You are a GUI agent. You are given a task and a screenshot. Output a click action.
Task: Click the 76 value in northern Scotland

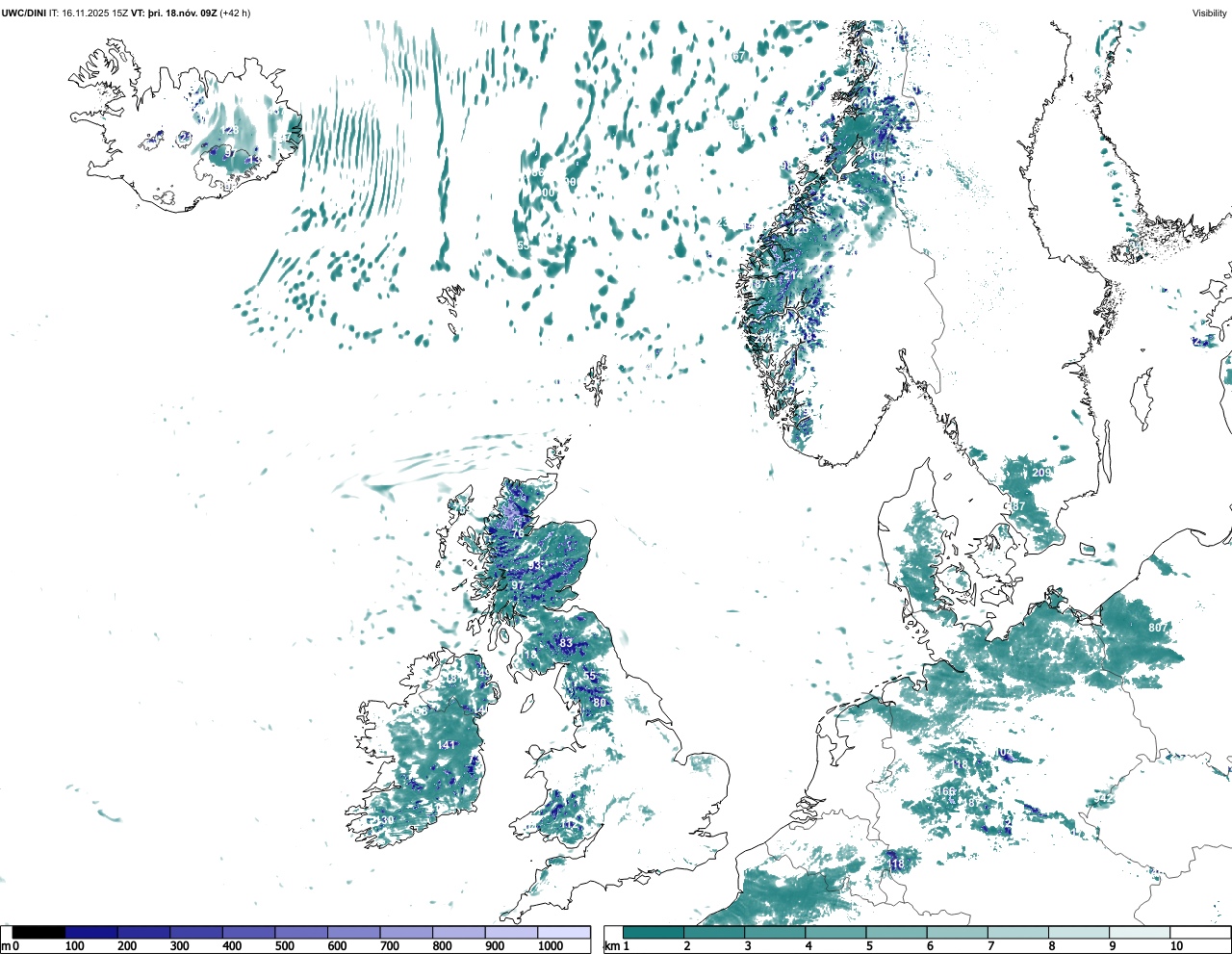tap(518, 533)
